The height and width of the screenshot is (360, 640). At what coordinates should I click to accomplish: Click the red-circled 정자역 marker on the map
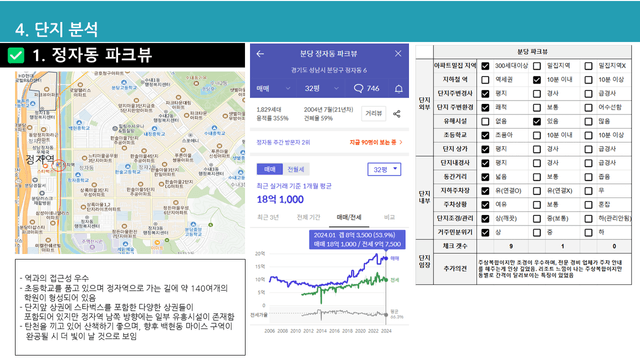(59, 165)
